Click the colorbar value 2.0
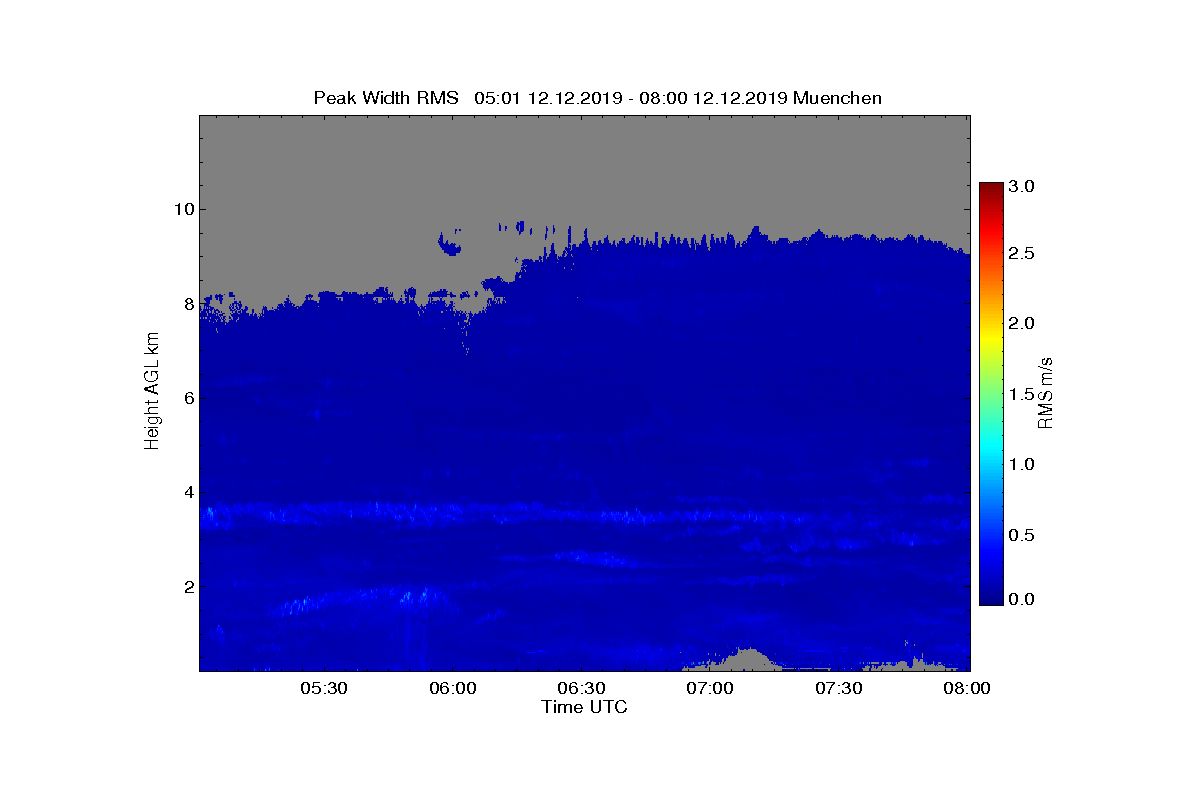 (1021, 323)
